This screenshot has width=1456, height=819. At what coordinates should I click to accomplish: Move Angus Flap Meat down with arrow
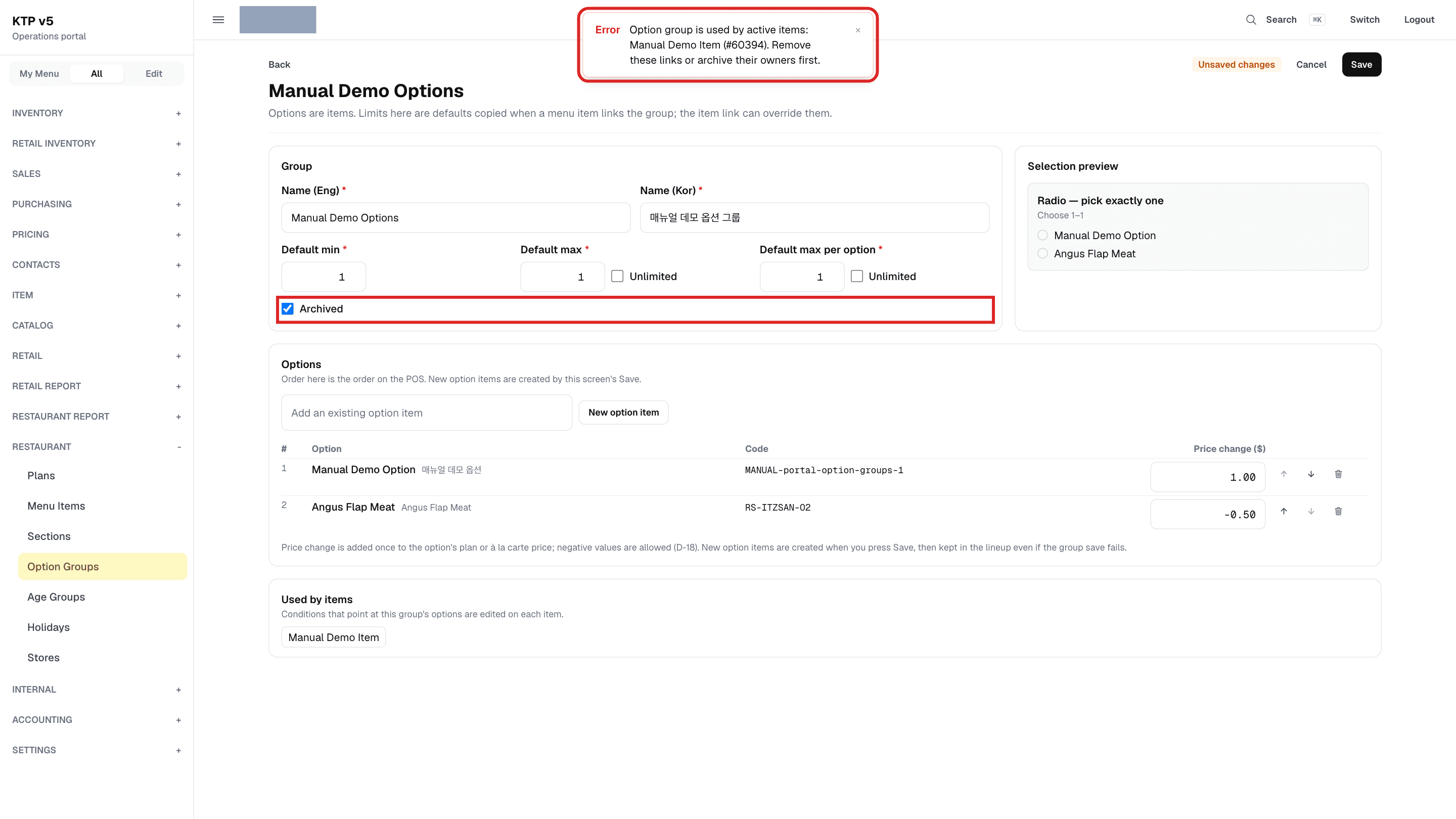pyautogui.click(x=1311, y=512)
